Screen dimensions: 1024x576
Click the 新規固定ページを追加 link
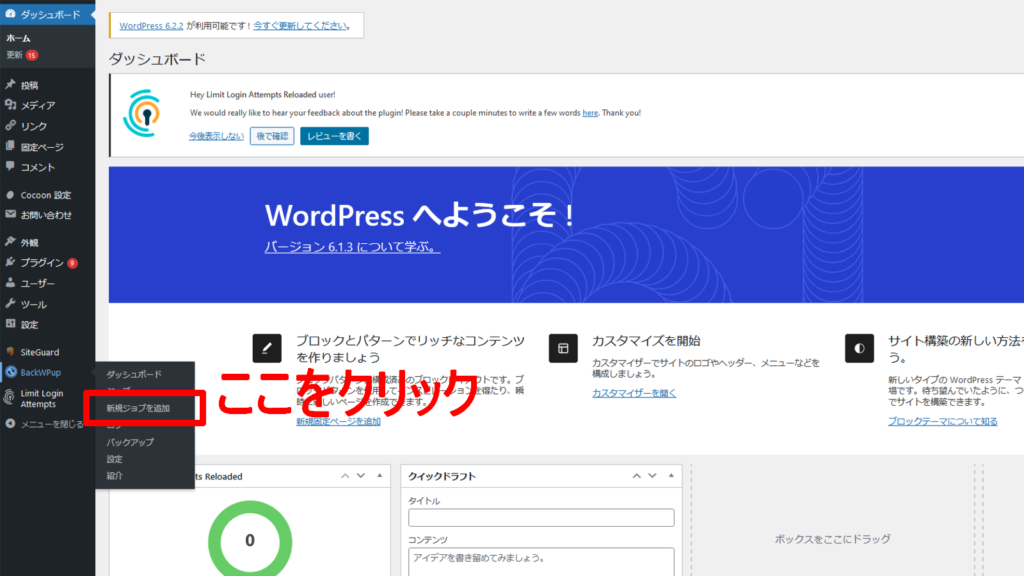point(338,421)
